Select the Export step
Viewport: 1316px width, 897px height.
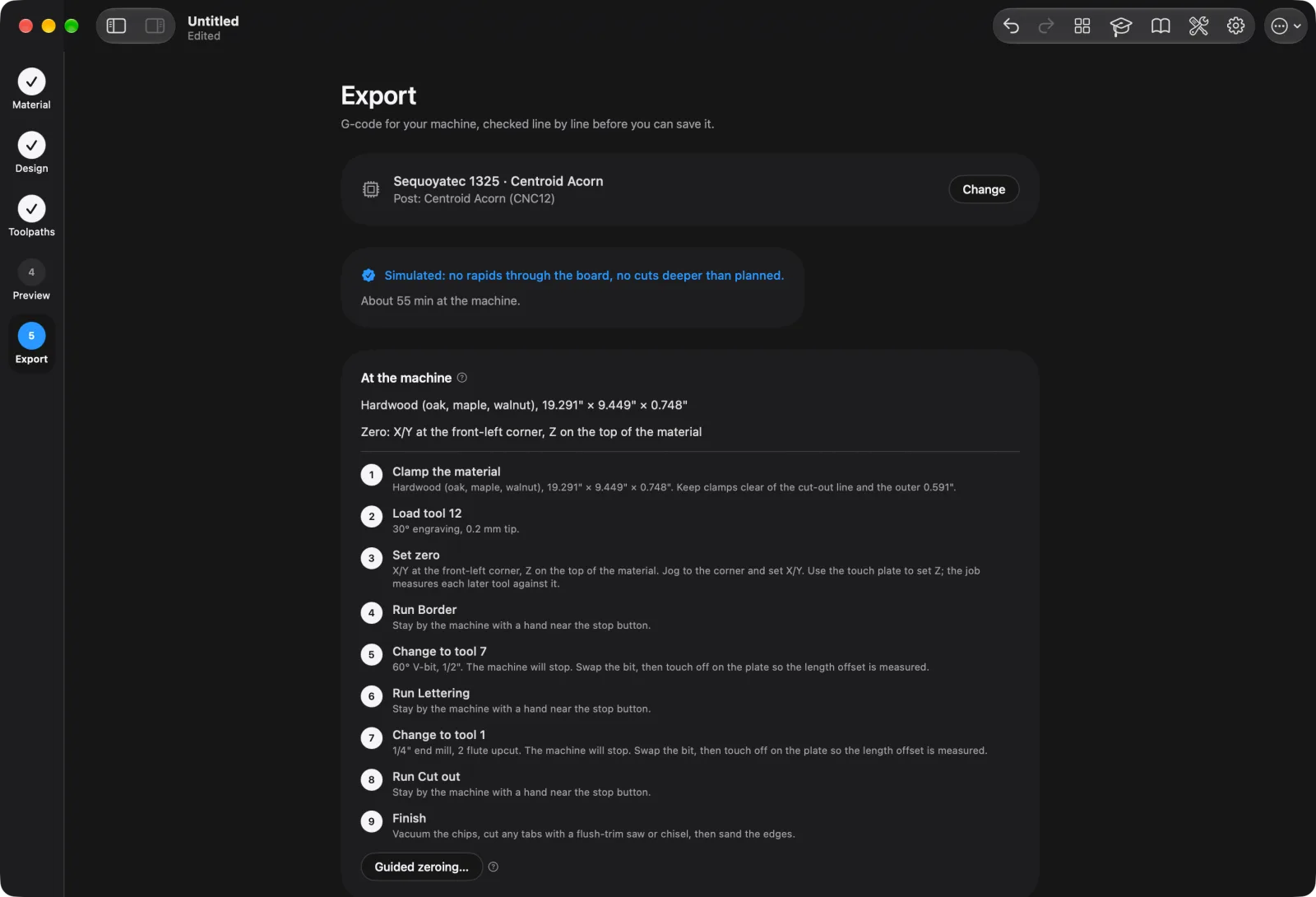pyautogui.click(x=31, y=343)
